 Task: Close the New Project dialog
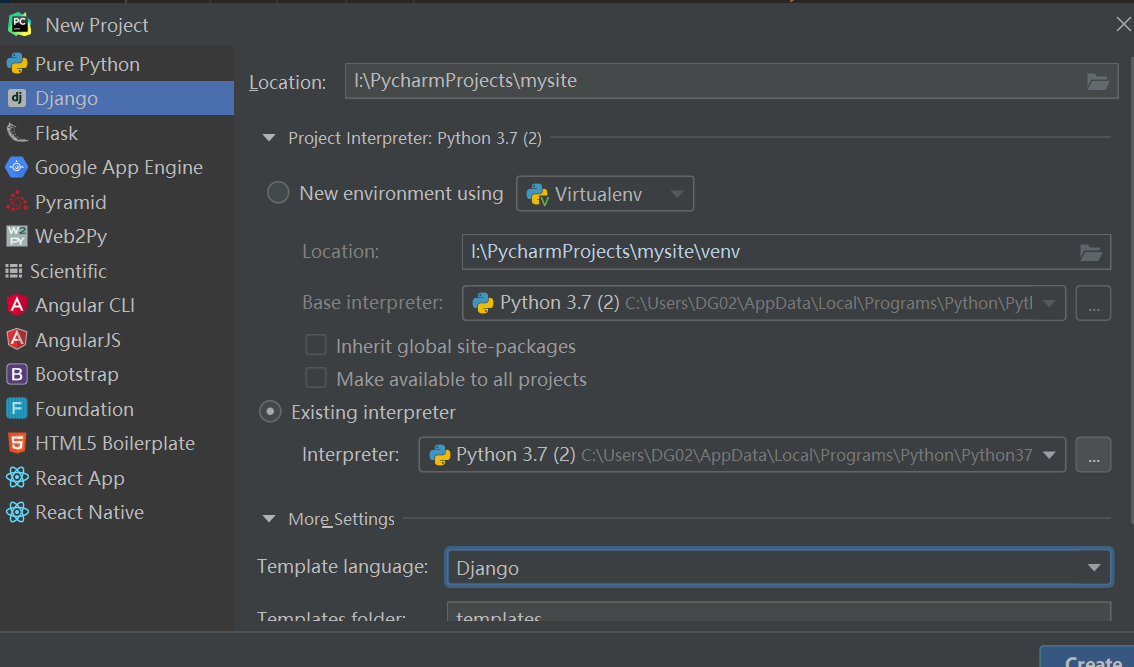[x=1123, y=25]
